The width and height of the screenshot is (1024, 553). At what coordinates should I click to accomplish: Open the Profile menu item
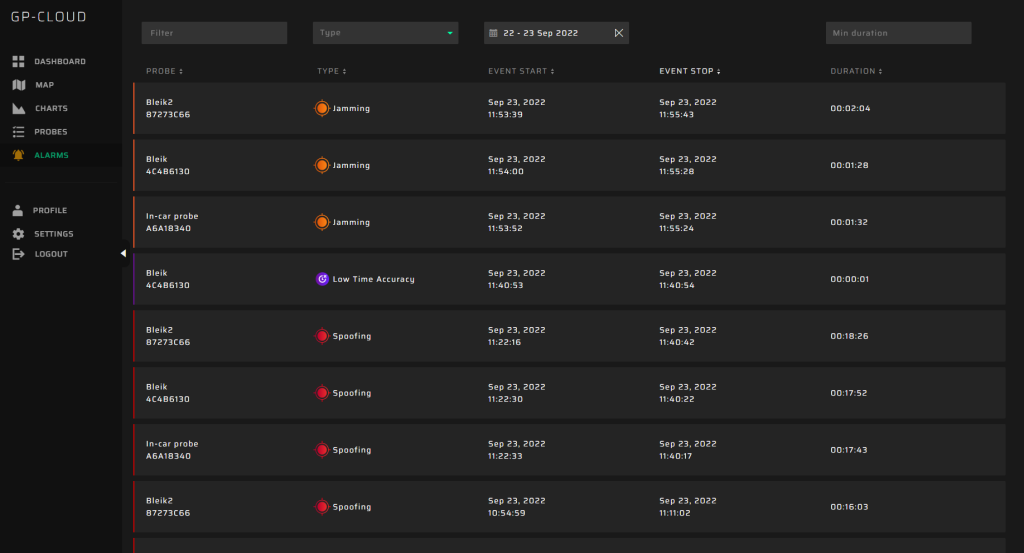[49, 211]
